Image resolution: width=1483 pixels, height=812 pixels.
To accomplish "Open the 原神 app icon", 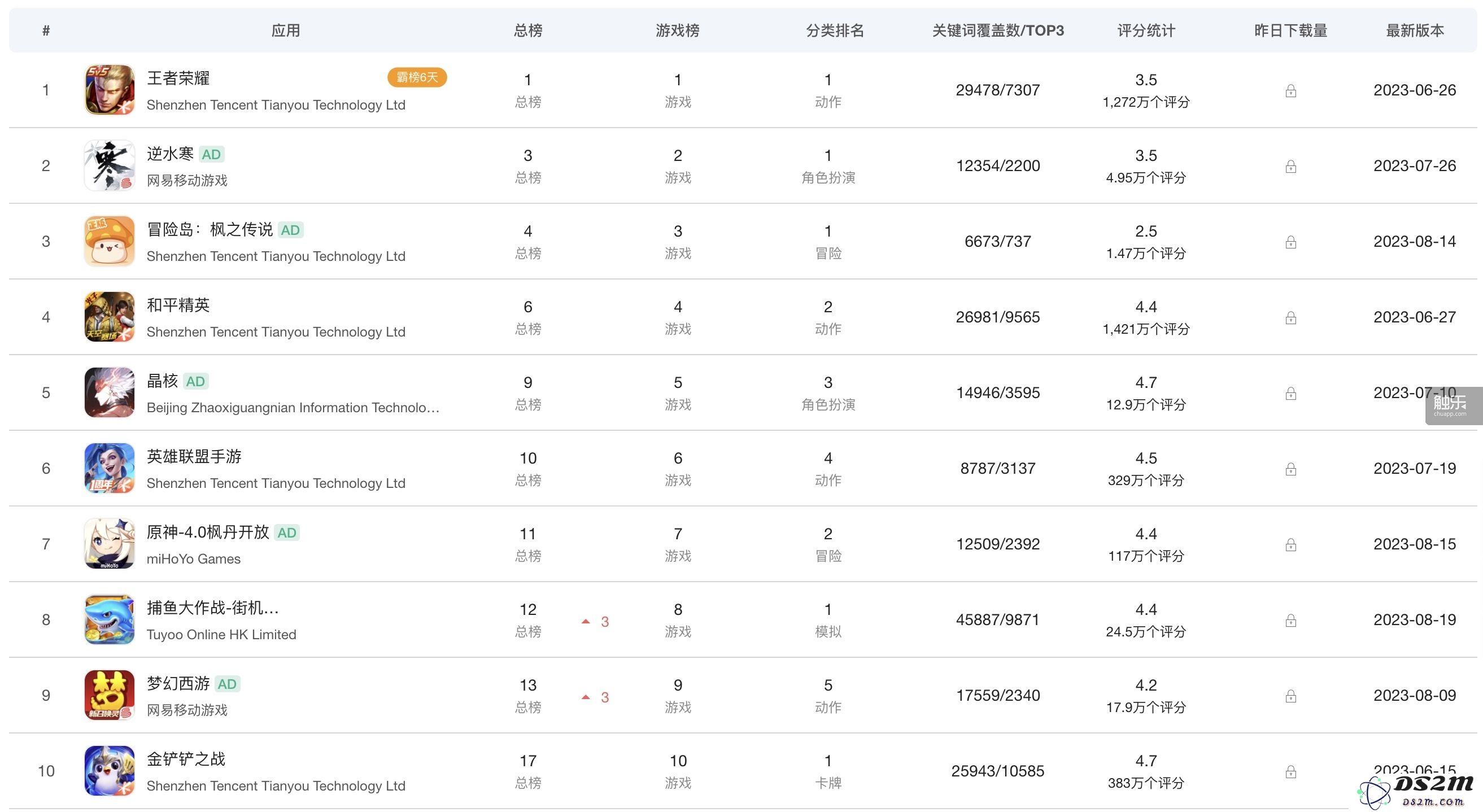I will coord(110,544).
